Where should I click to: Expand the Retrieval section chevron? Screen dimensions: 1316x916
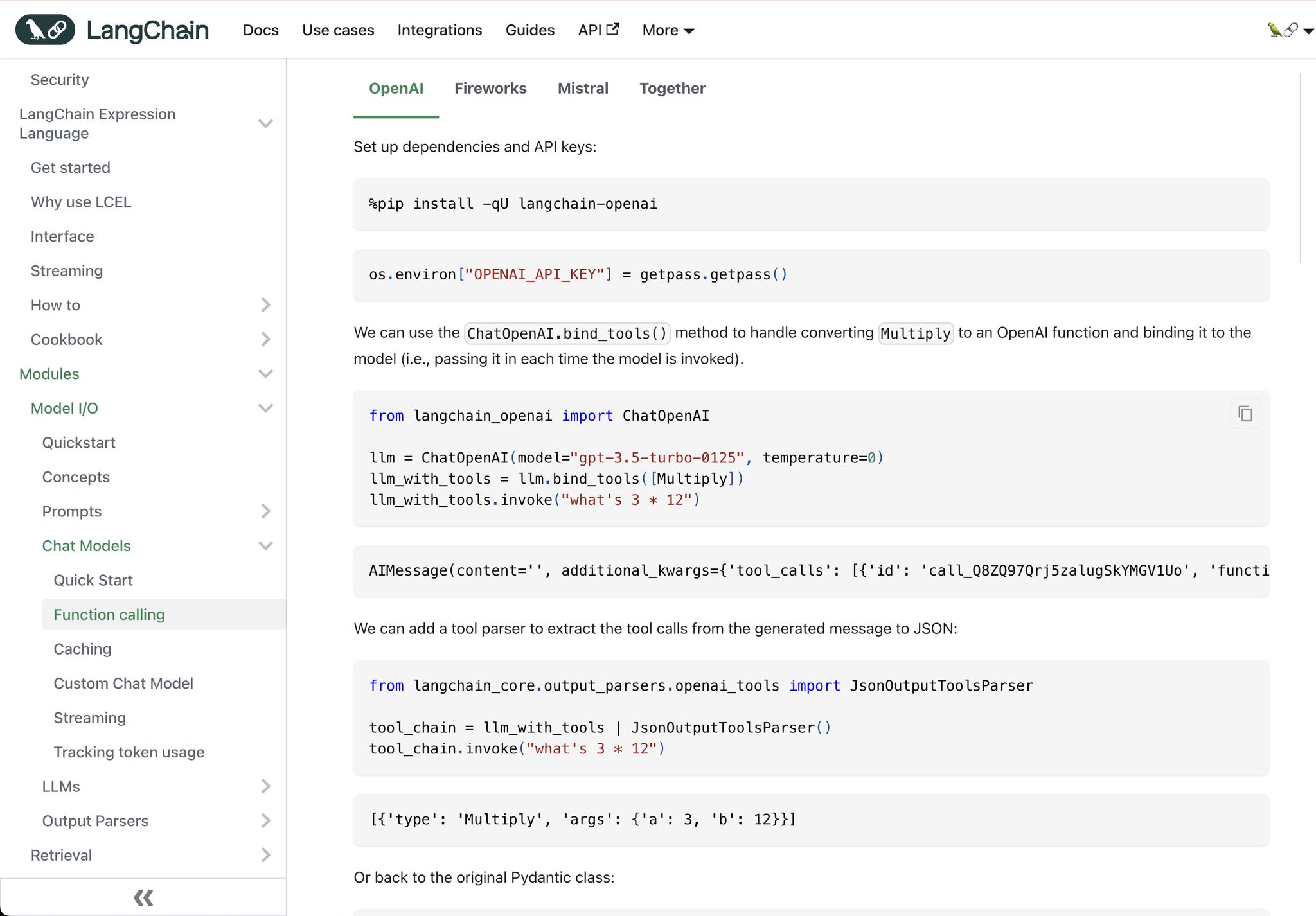pyautogui.click(x=265, y=855)
